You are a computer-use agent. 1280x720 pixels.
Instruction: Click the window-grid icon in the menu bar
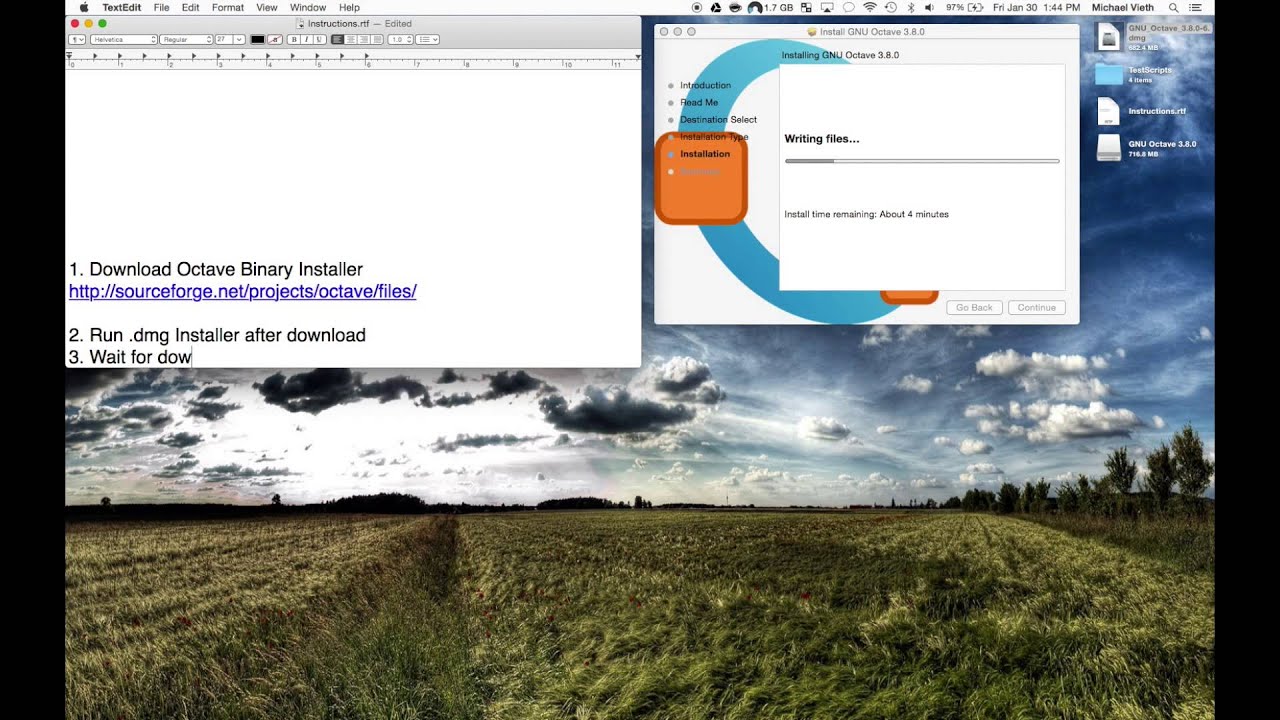(x=806, y=7)
